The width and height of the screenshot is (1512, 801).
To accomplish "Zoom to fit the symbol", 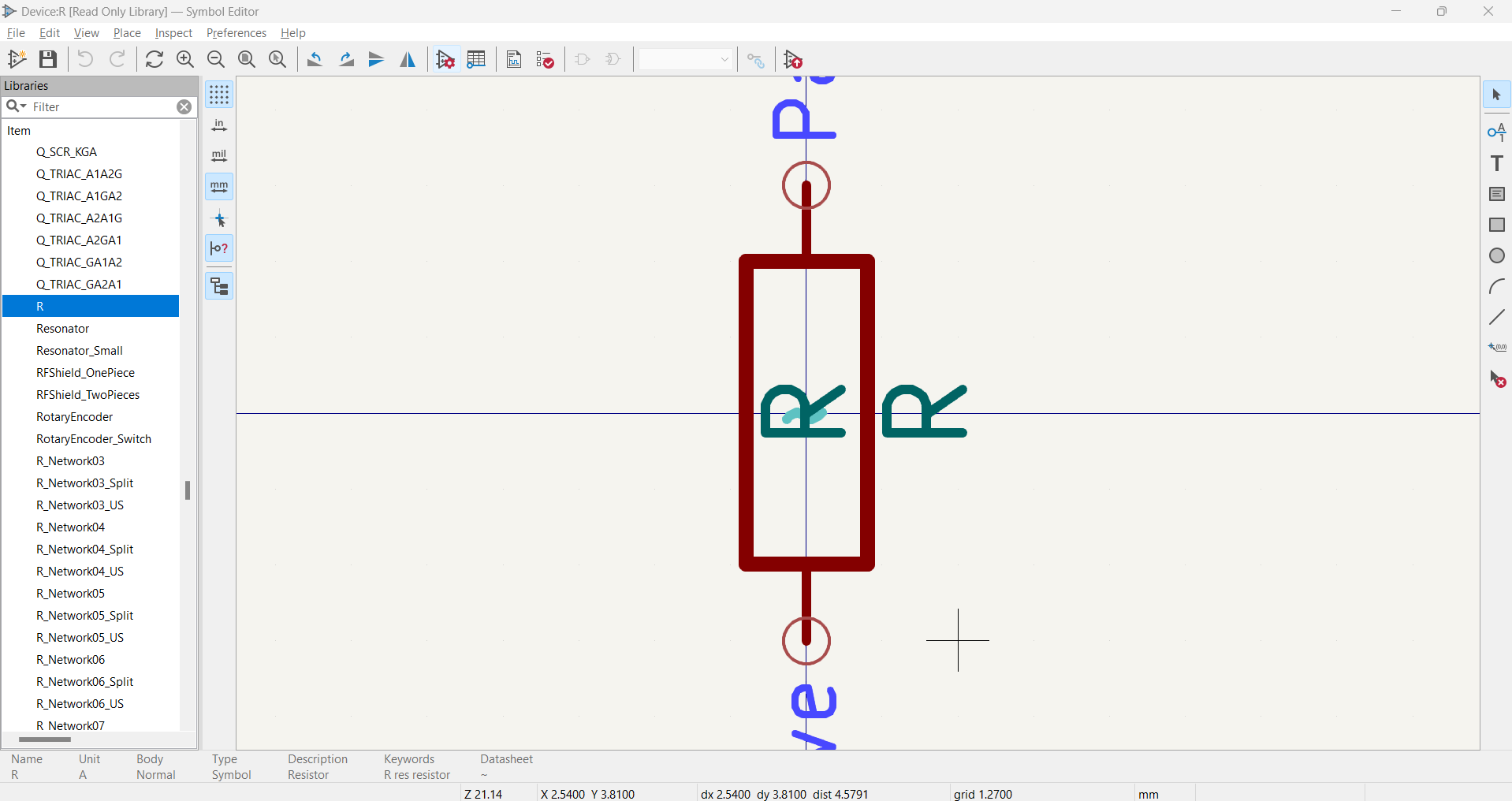I will click(x=246, y=59).
